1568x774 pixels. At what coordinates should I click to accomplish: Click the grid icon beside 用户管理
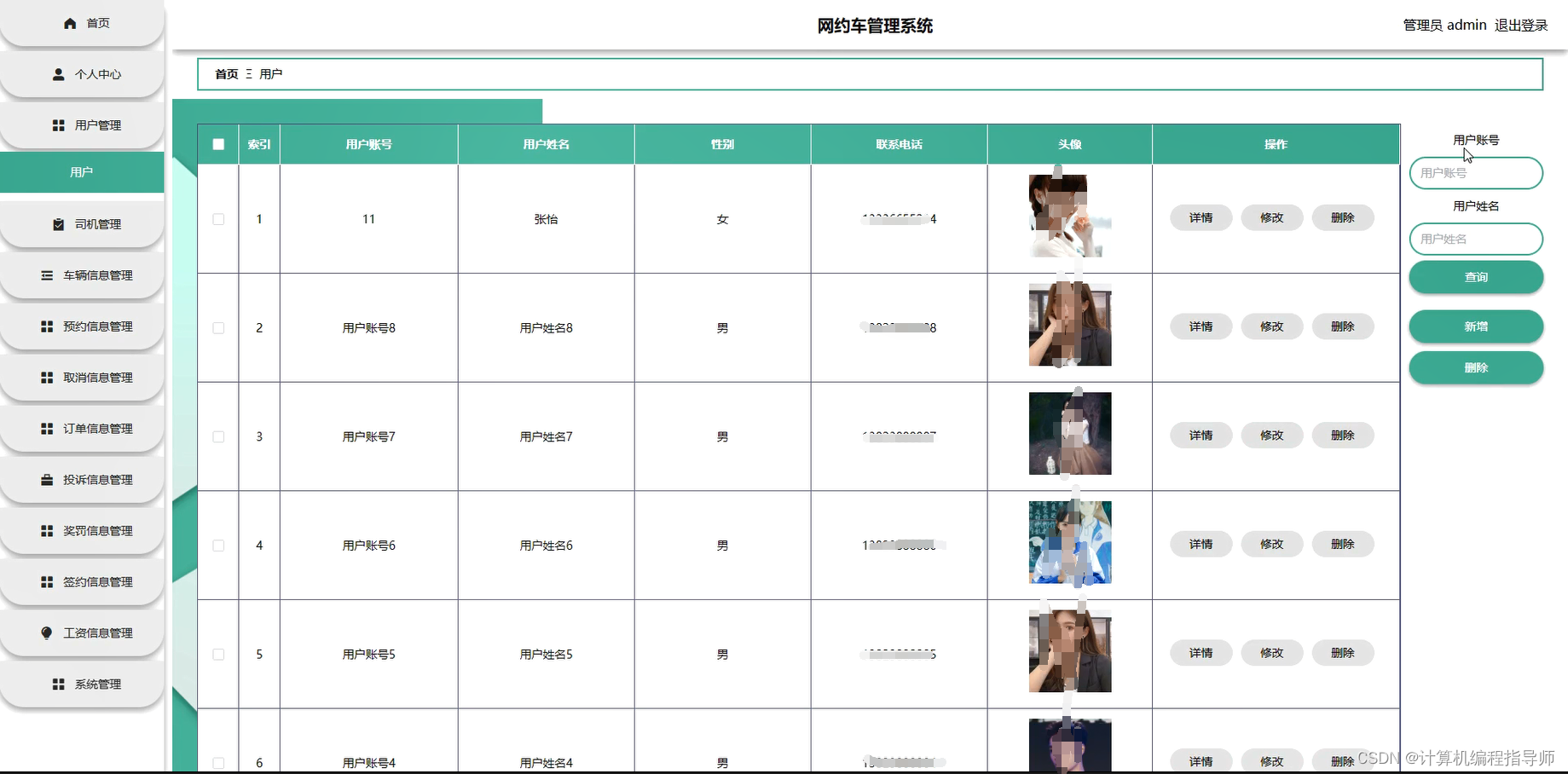pos(58,125)
